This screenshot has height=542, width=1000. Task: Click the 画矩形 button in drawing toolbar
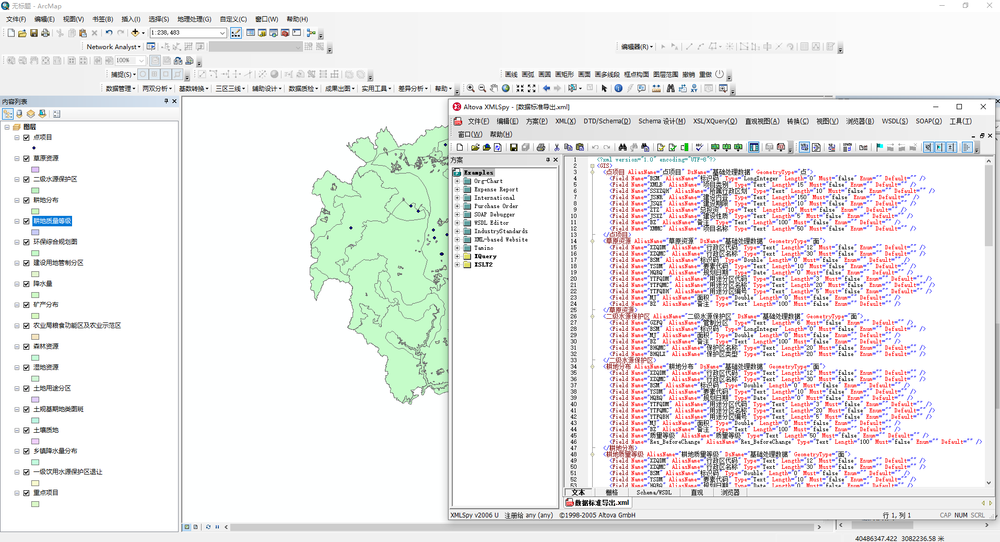[564, 75]
